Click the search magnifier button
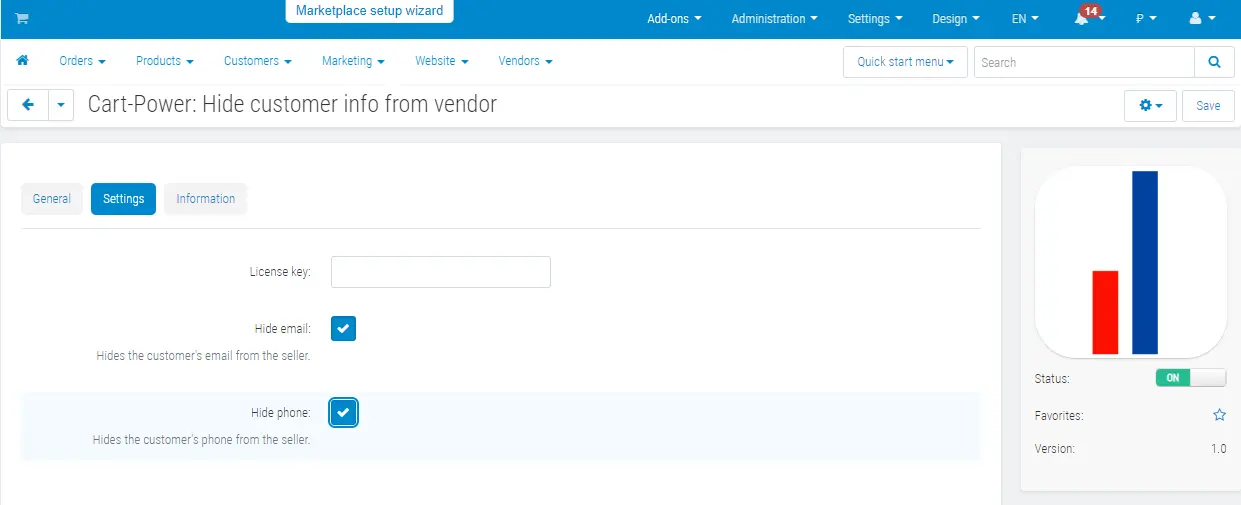This screenshot has height=505, width=1241. [x=1214, y=62]
